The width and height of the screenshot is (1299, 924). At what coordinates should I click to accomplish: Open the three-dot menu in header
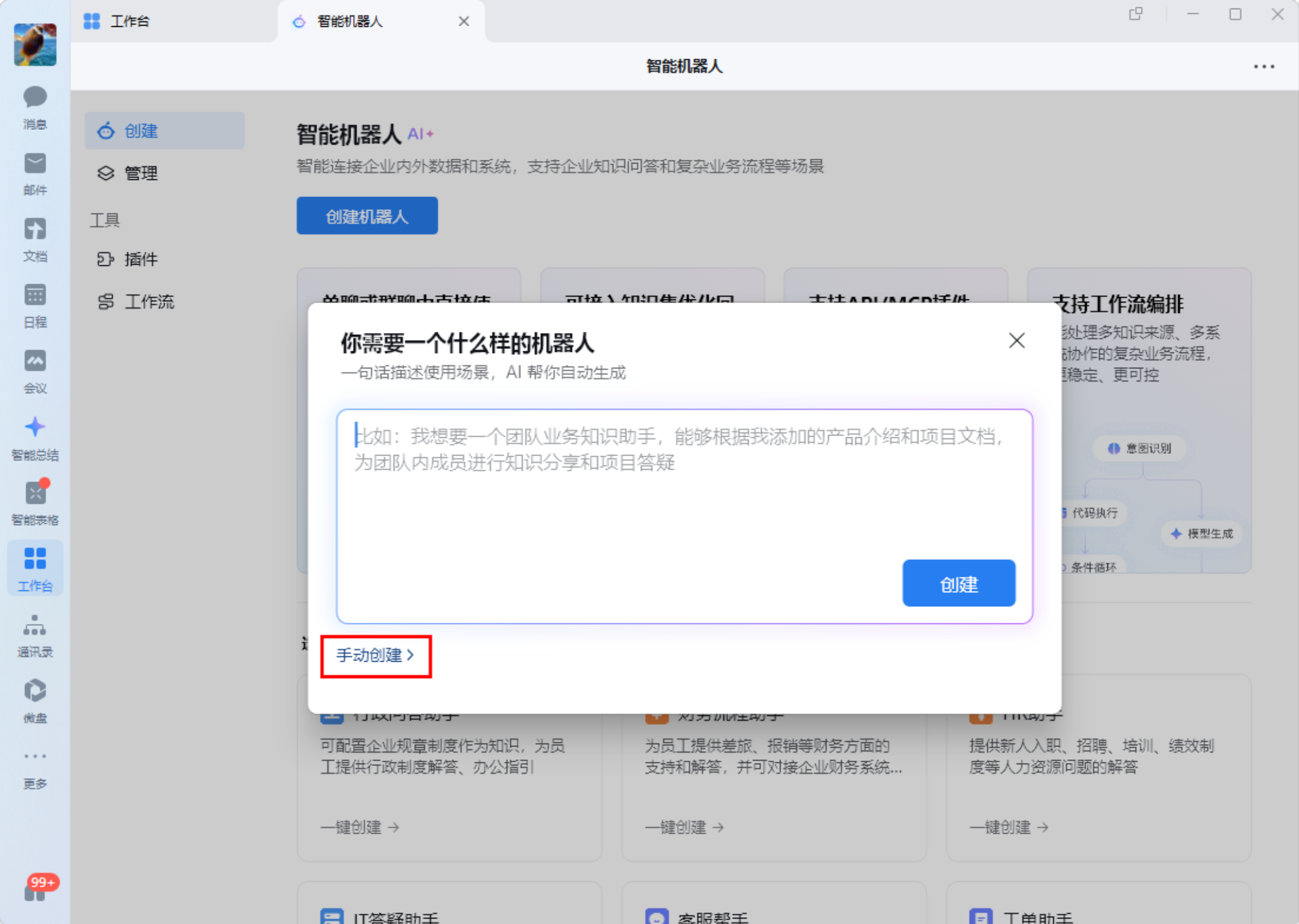(1264, 66)
